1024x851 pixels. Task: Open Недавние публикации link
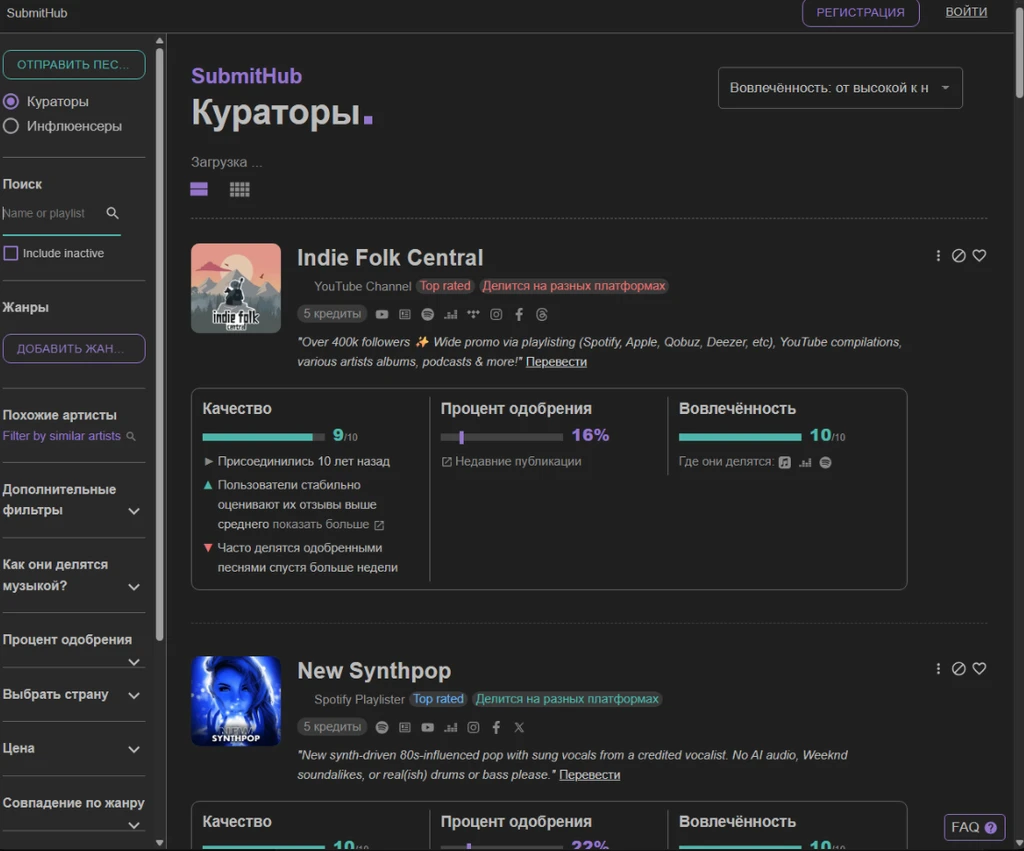[511, 461]
